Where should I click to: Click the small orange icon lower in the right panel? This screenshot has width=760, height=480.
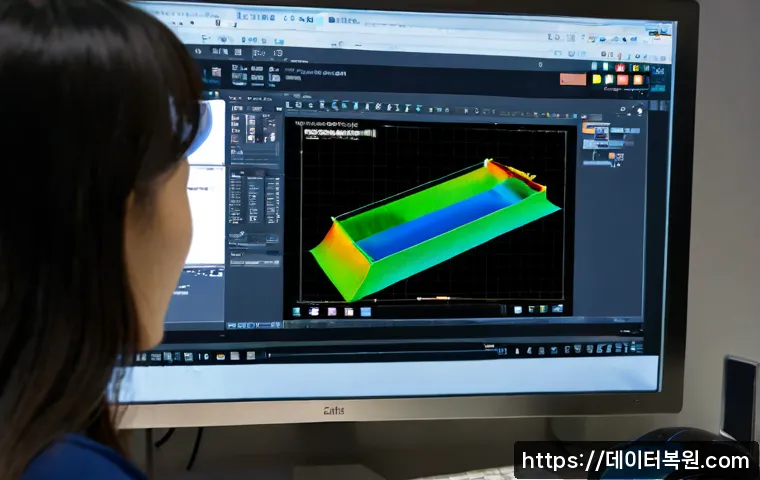click(612, 156)
